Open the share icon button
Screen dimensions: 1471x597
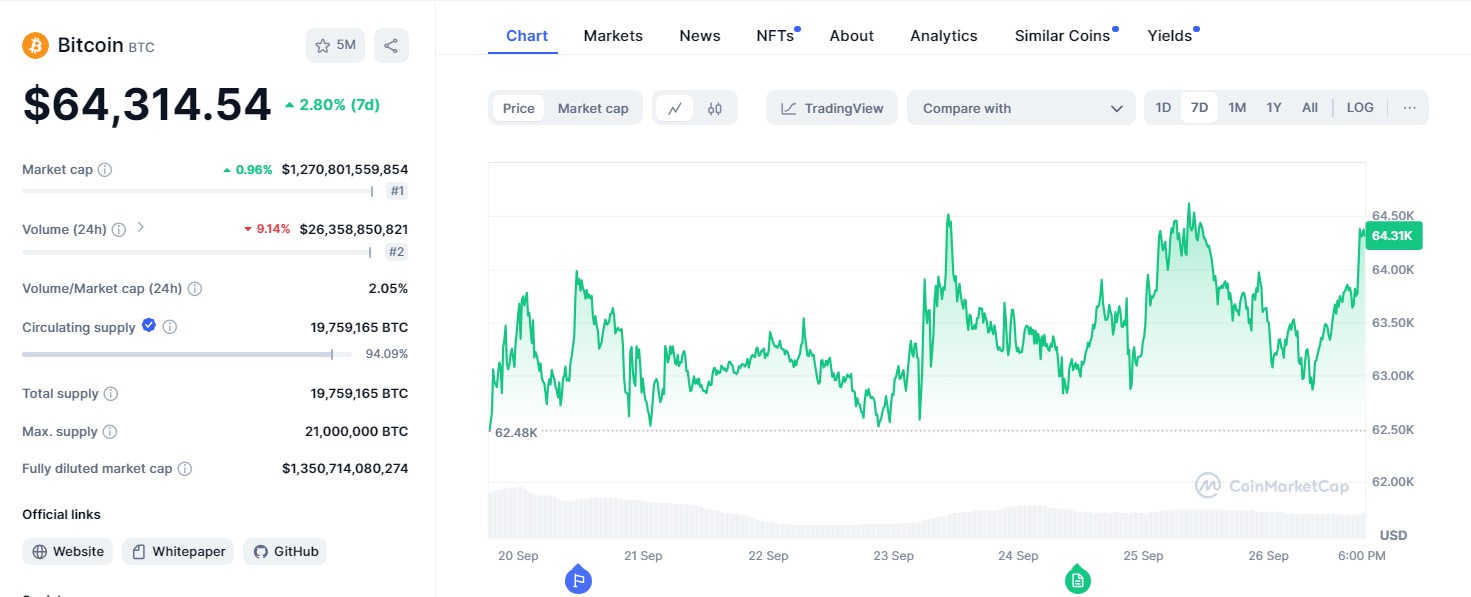(x=391, y=45)
